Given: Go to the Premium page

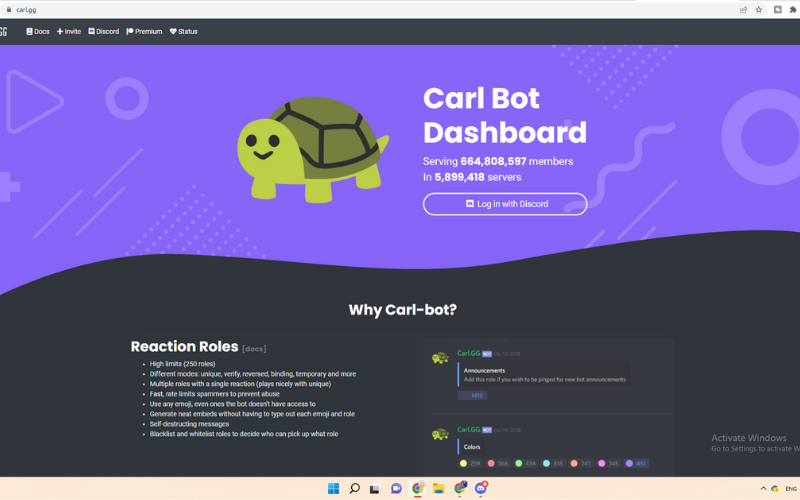Looking at the screenshot, I should (x=144, y=32).
